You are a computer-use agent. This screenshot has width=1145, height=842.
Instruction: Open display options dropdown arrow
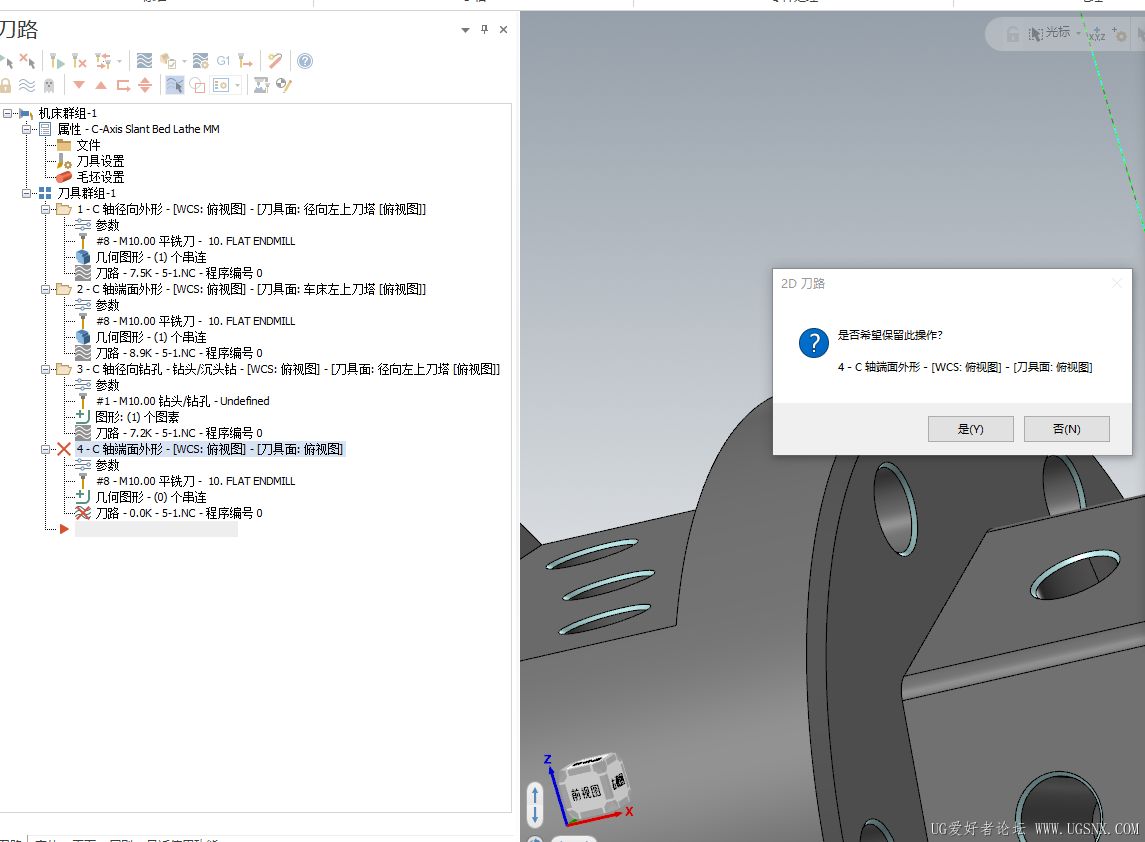(237, 85)
